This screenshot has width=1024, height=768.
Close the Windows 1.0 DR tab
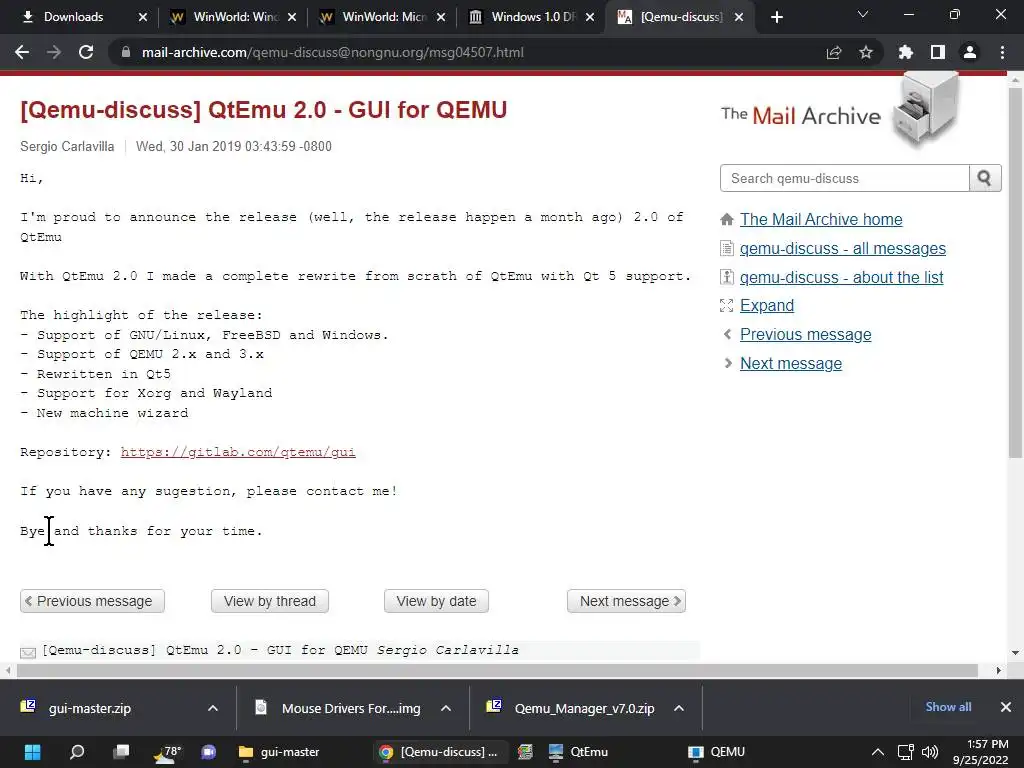tap(590, 17)
